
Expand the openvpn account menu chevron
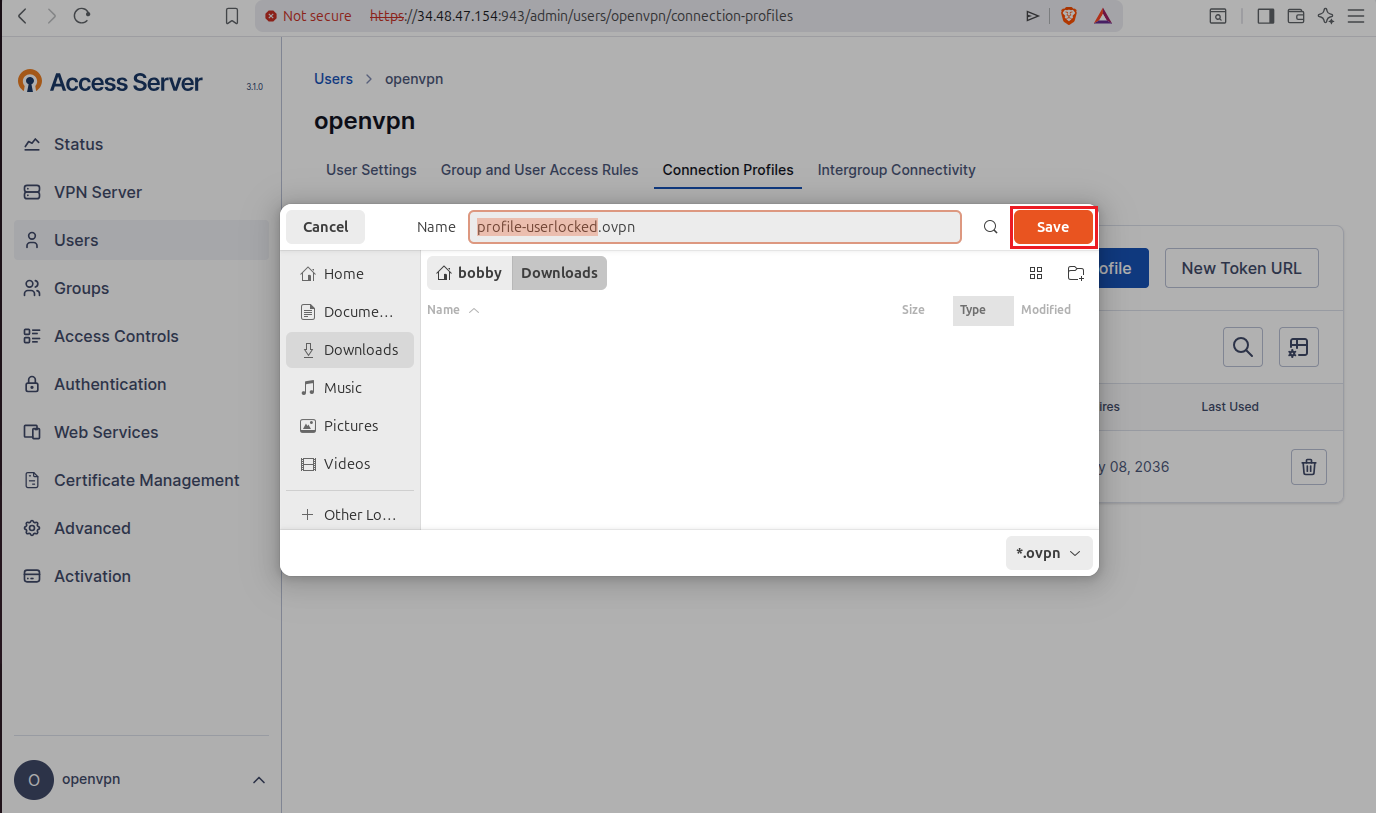point(258,780)
